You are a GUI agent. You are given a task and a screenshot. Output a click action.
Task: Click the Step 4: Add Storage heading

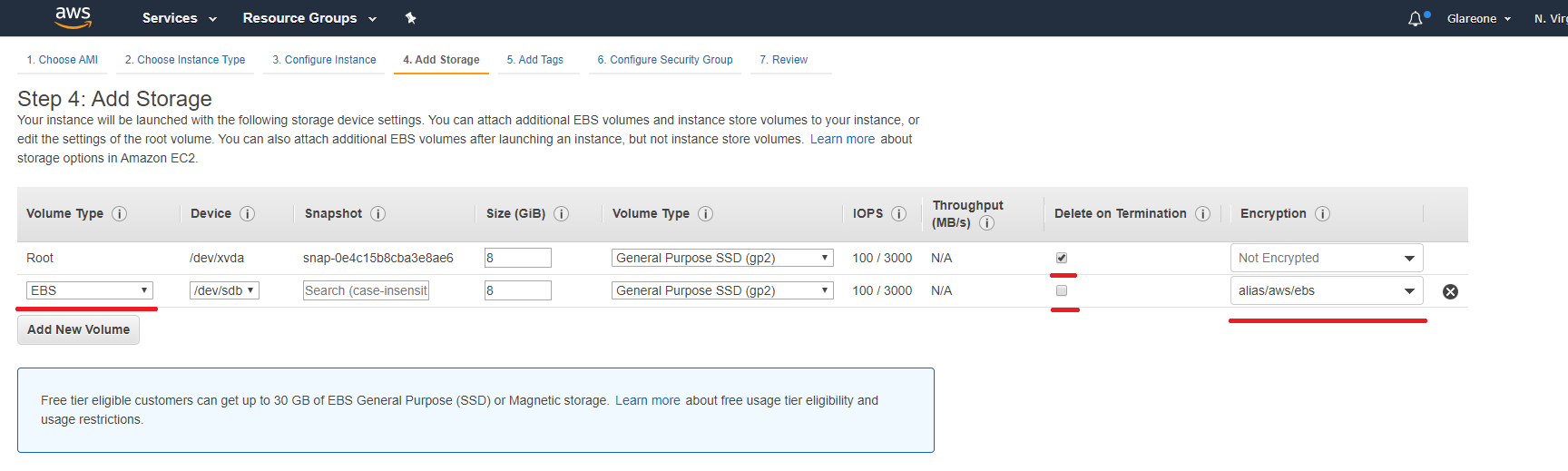[x=114, y=99]
